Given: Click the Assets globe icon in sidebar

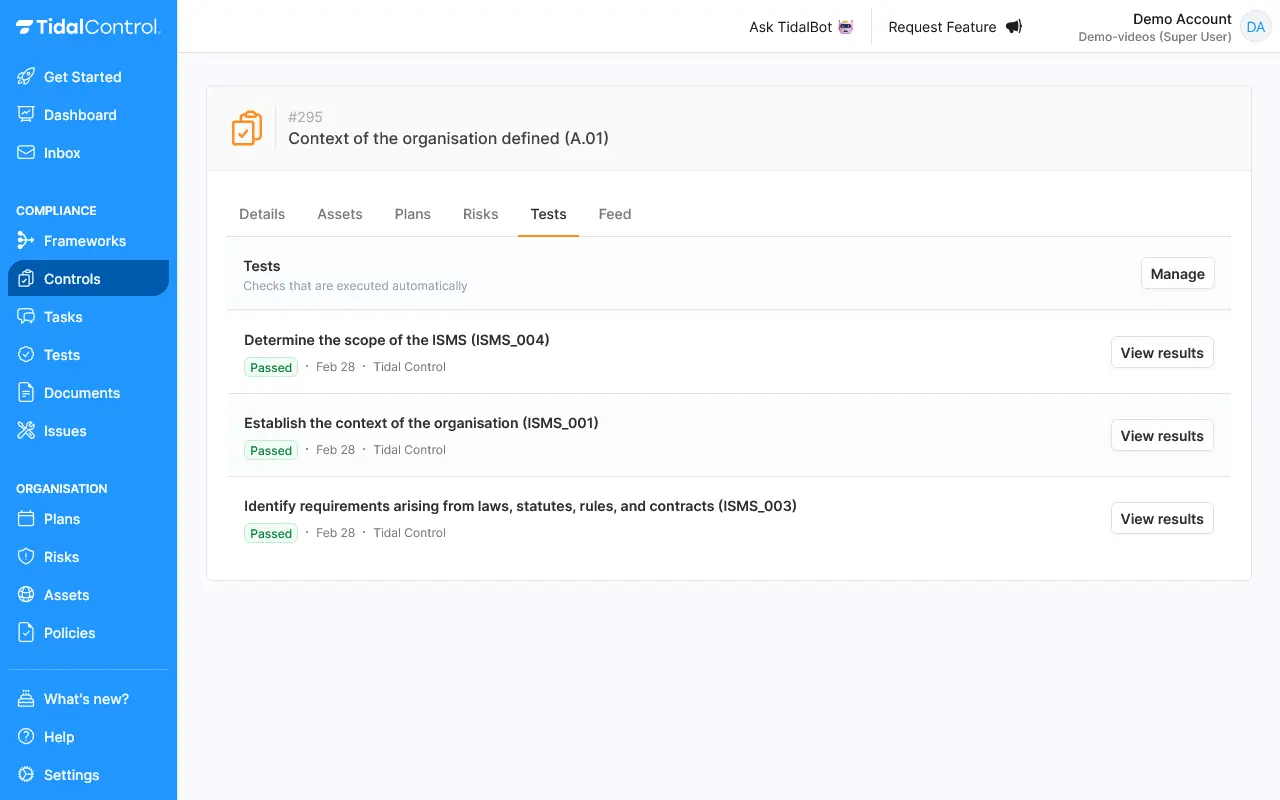Looking at the screenshot, I should tap(26, 595).
